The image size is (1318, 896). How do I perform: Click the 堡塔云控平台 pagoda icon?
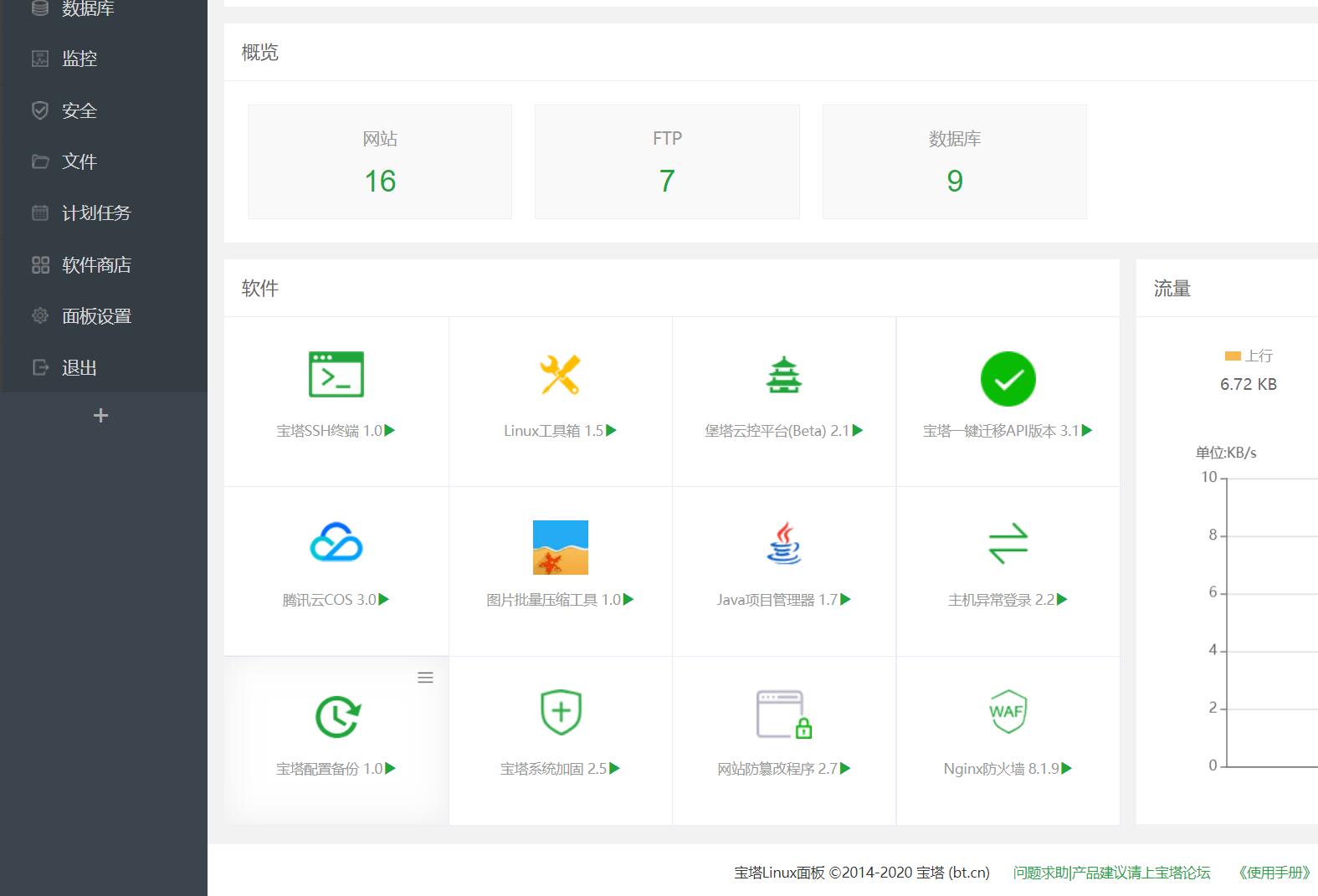[x=784, y=374]
